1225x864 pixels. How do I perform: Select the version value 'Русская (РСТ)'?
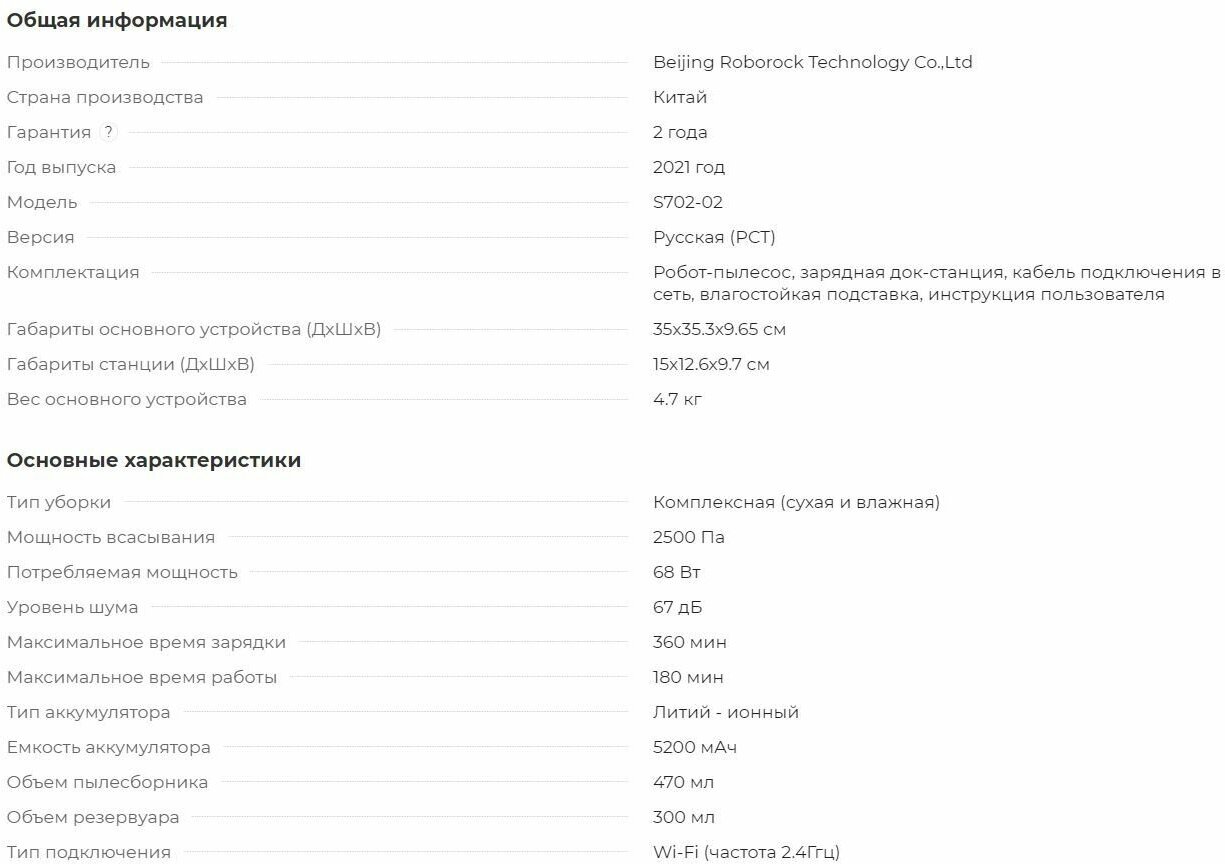click(x=714, y=237)
